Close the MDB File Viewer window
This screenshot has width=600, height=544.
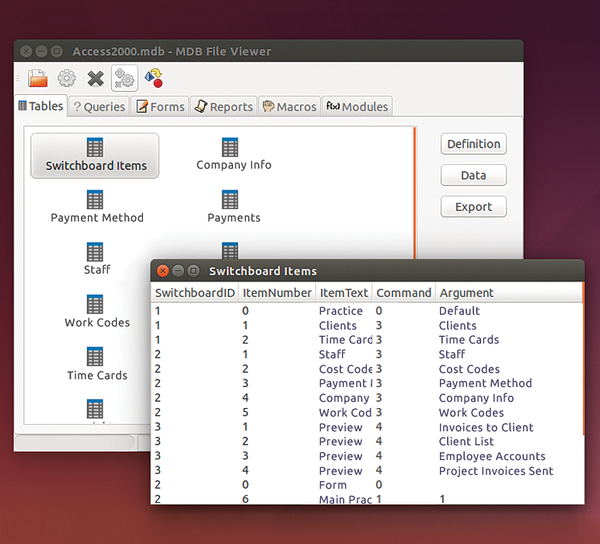coord(26,51)
